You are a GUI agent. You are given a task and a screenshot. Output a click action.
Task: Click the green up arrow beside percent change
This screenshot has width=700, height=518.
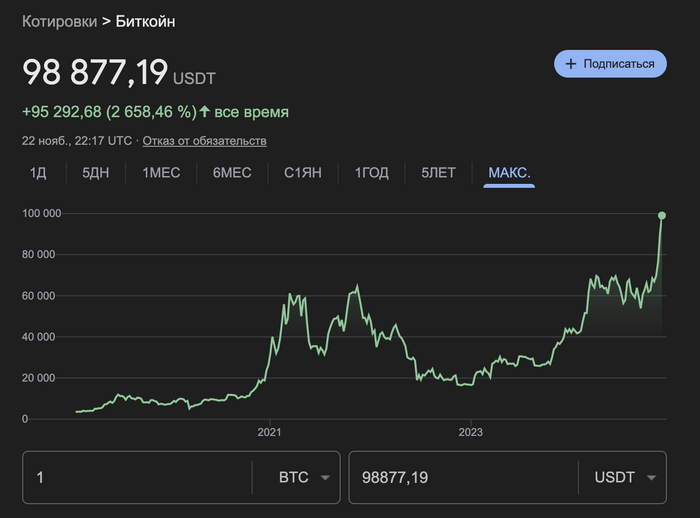click(205, 112)
